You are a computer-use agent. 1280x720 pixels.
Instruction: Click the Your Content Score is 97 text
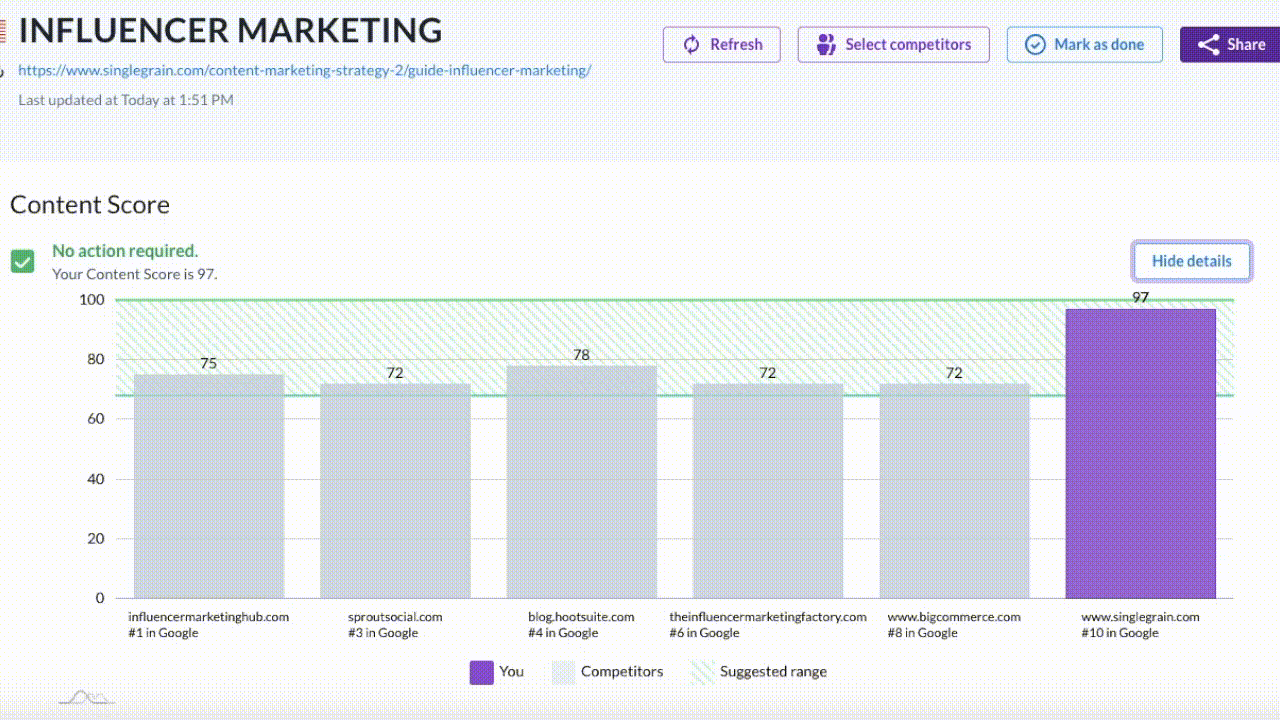[135, 274]
